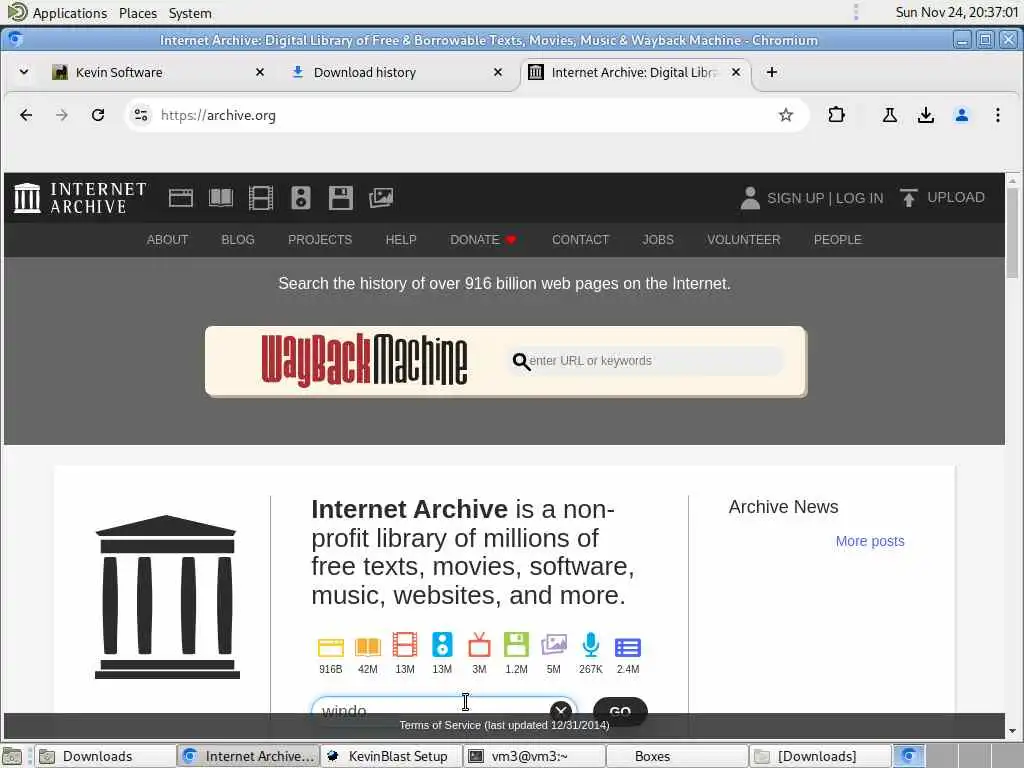1024x768 pixels.
Task: Switch to the Boxes window in taskbar
Action: [x=678, y=756]
